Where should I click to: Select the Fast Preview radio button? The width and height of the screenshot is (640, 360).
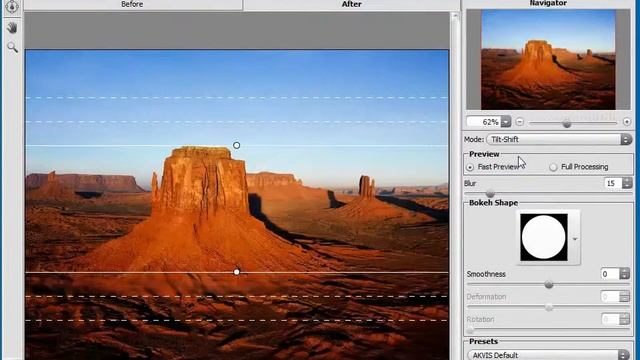470,167
